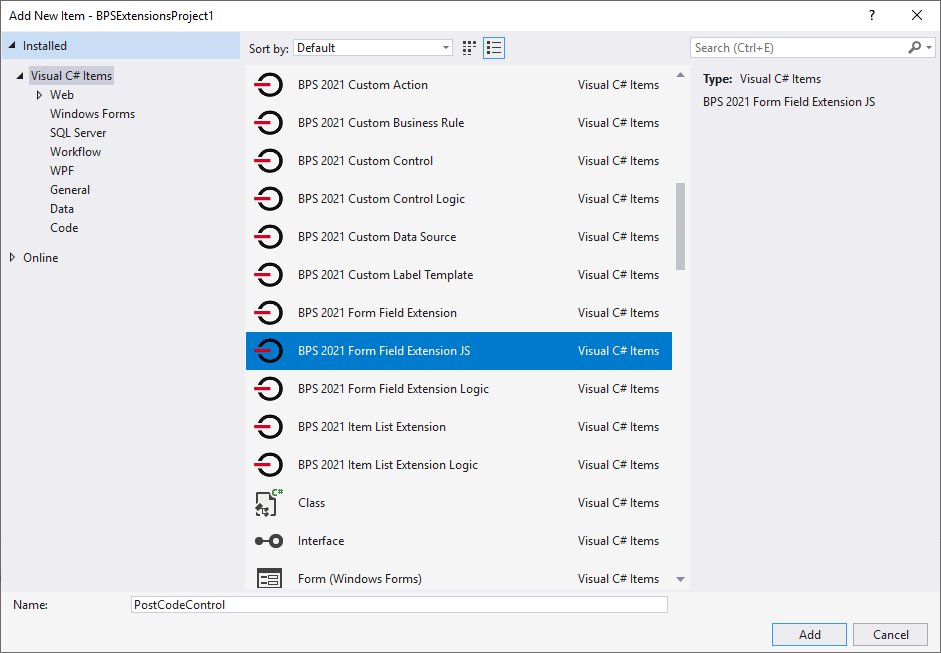Click the BPS 2021 Custom Business Rule icon
Viewport: 941px width, 653px height.
269,122
